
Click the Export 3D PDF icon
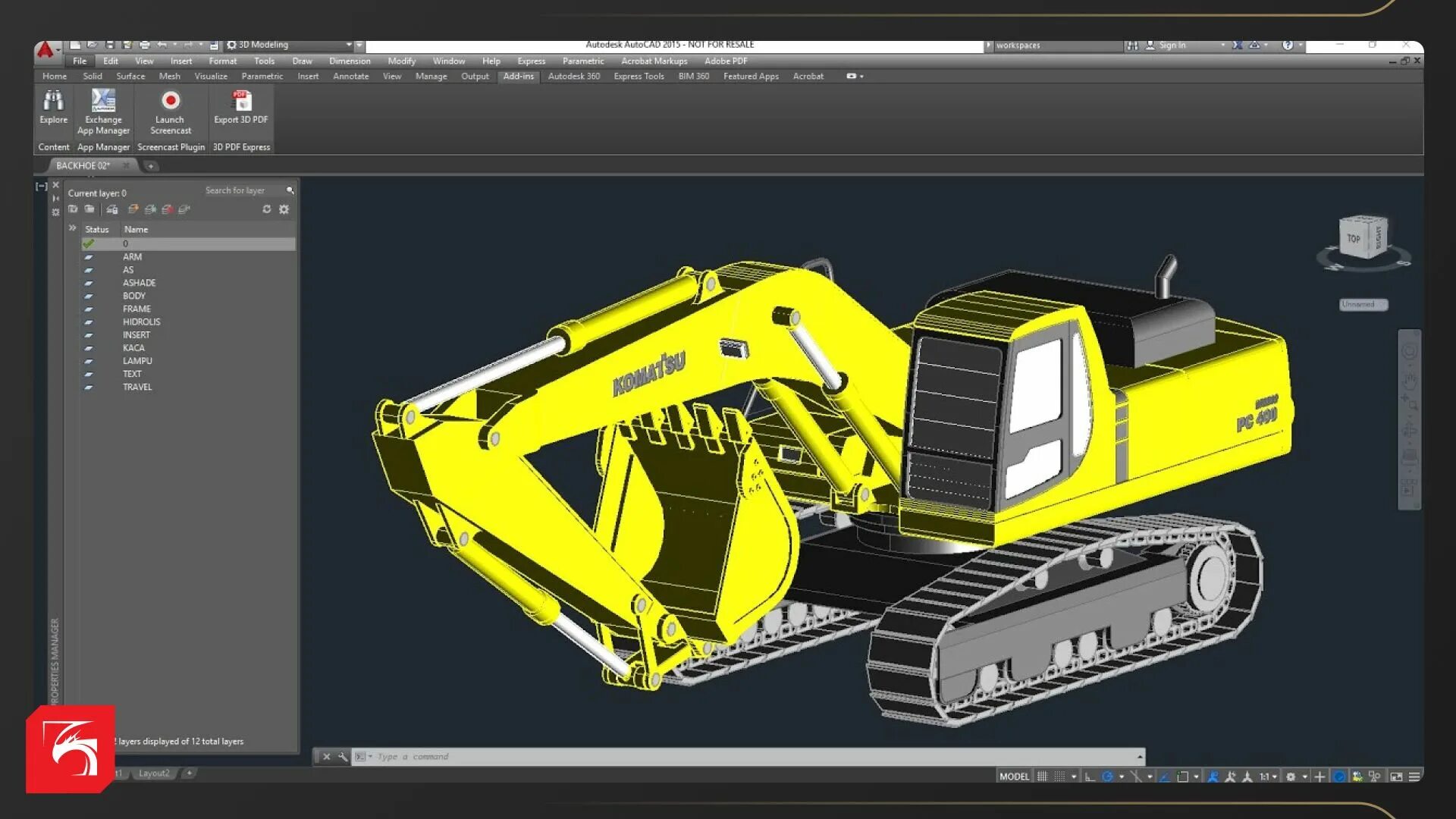point(241,101)
